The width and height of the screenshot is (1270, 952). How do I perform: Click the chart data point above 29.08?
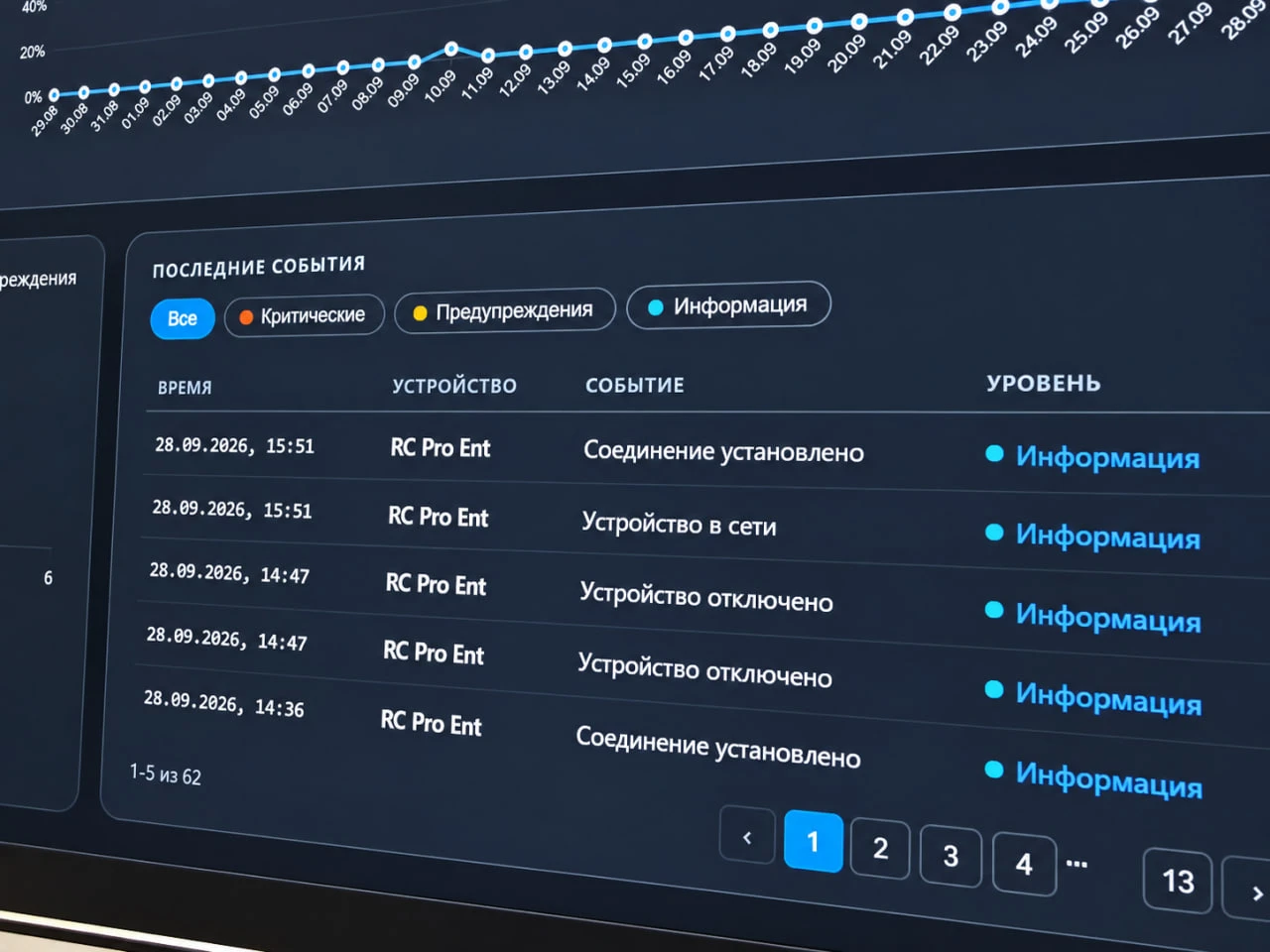(54, 95)
